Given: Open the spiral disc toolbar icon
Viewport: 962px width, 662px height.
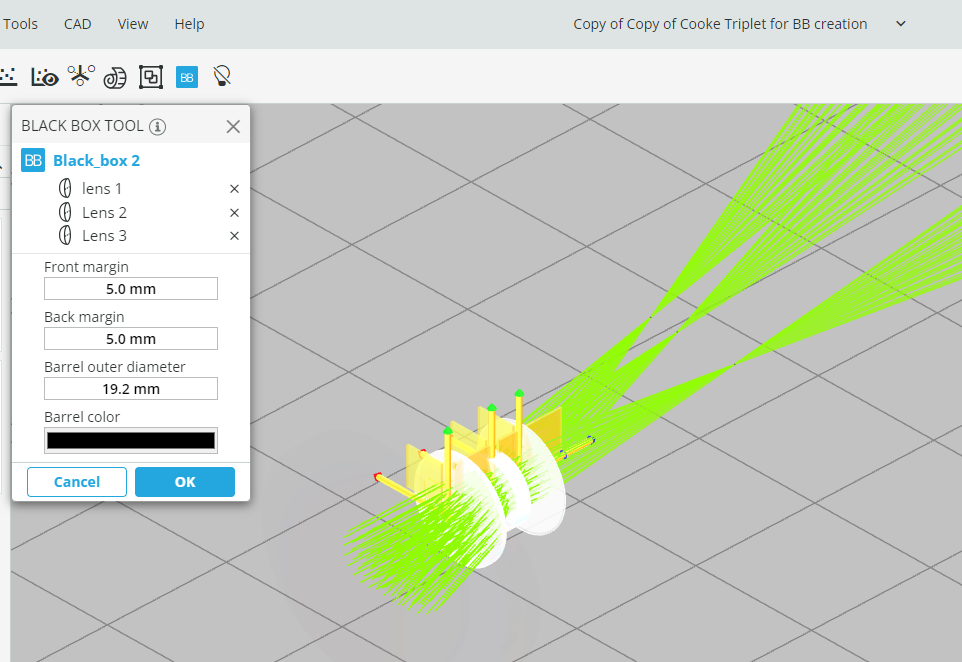Looking at the screenshot, I should tap(115, 78).
